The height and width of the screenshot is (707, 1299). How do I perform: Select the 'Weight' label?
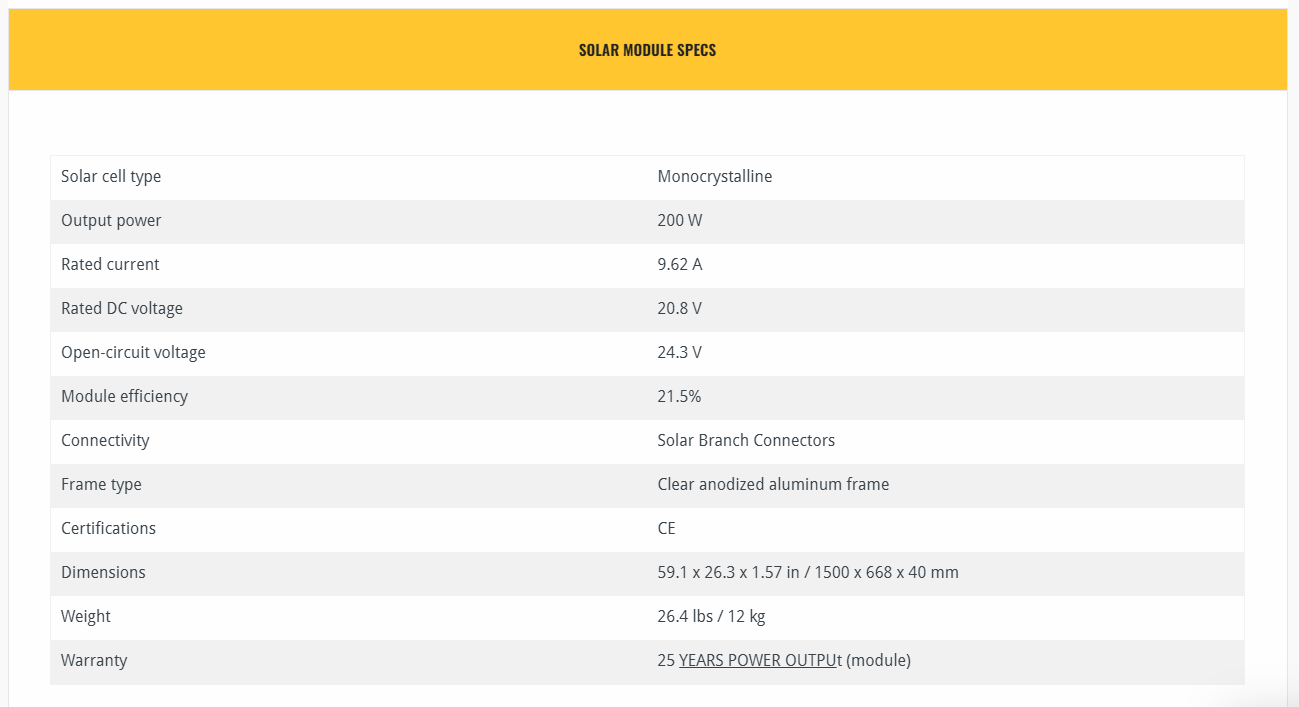[x=86, y=617]
